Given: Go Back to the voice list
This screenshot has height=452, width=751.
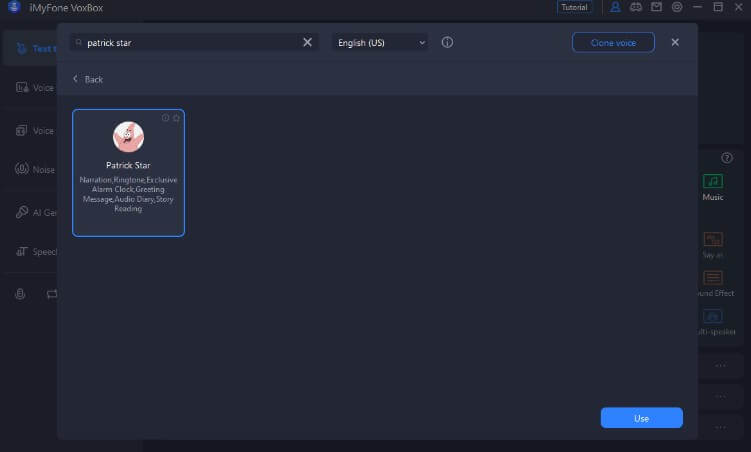Looking at the screenshot, I should pos(88,79).
